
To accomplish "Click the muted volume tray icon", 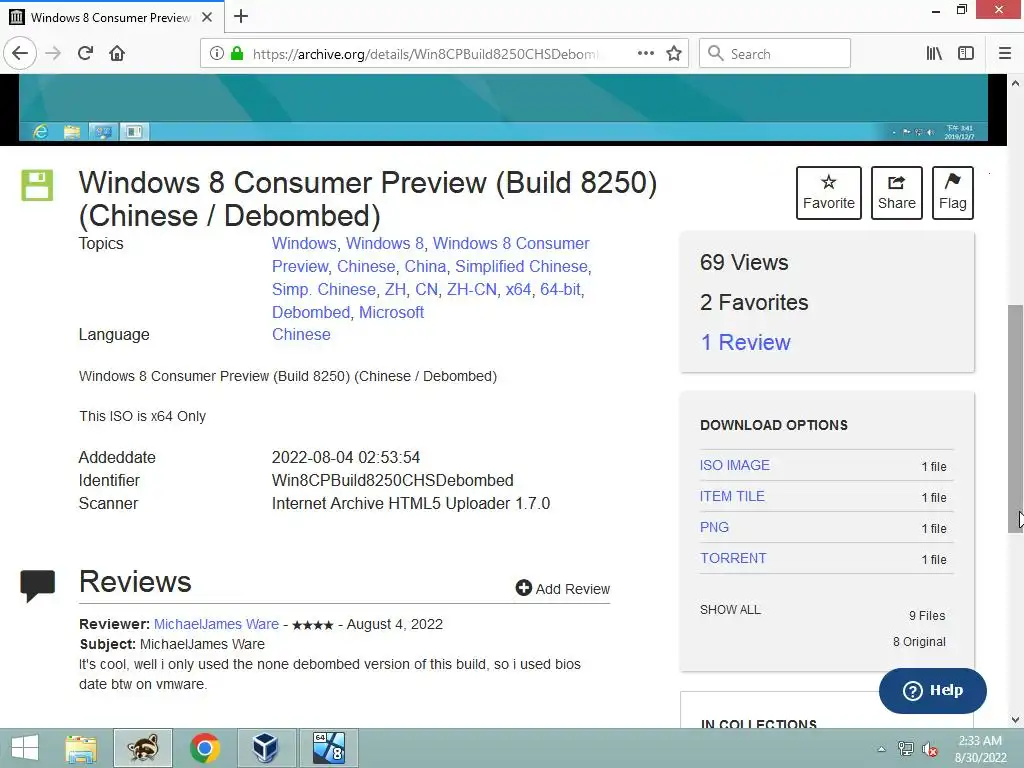I will [x=929, y=749].
